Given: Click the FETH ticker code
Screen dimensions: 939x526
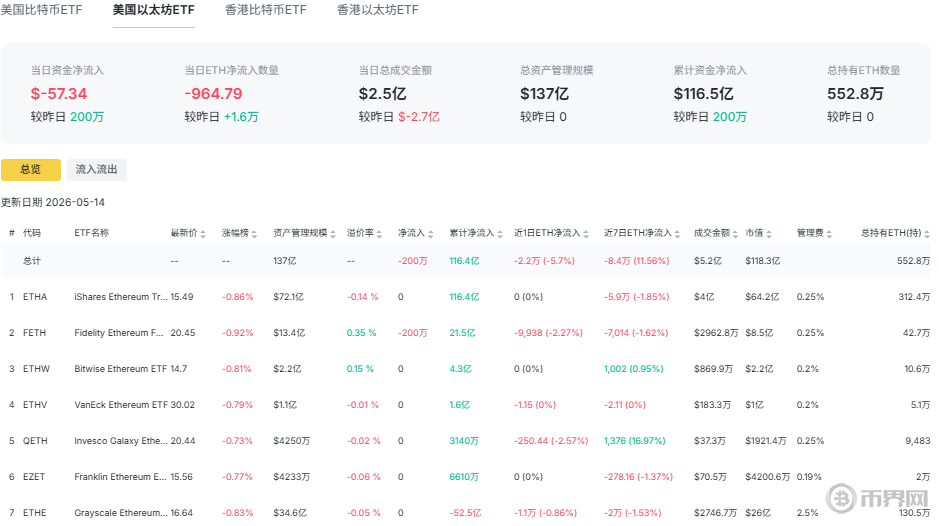Looking at the screenshot, I should (34, 332).
